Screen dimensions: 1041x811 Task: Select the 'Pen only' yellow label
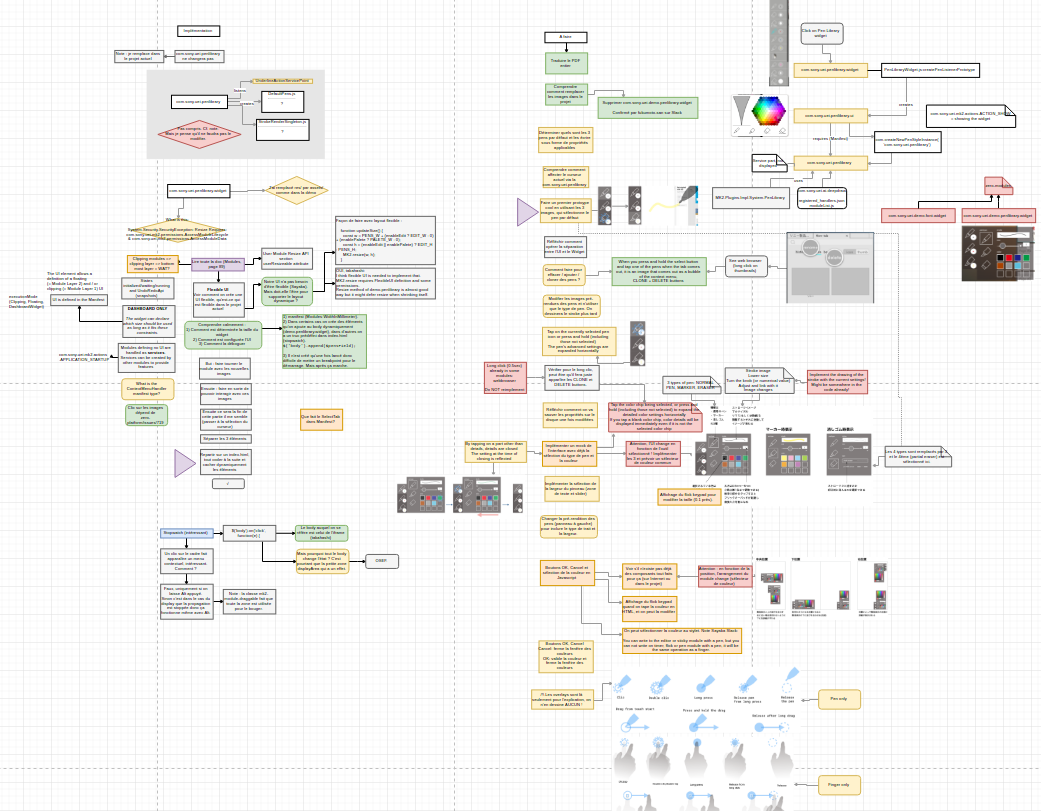point(838,699)
